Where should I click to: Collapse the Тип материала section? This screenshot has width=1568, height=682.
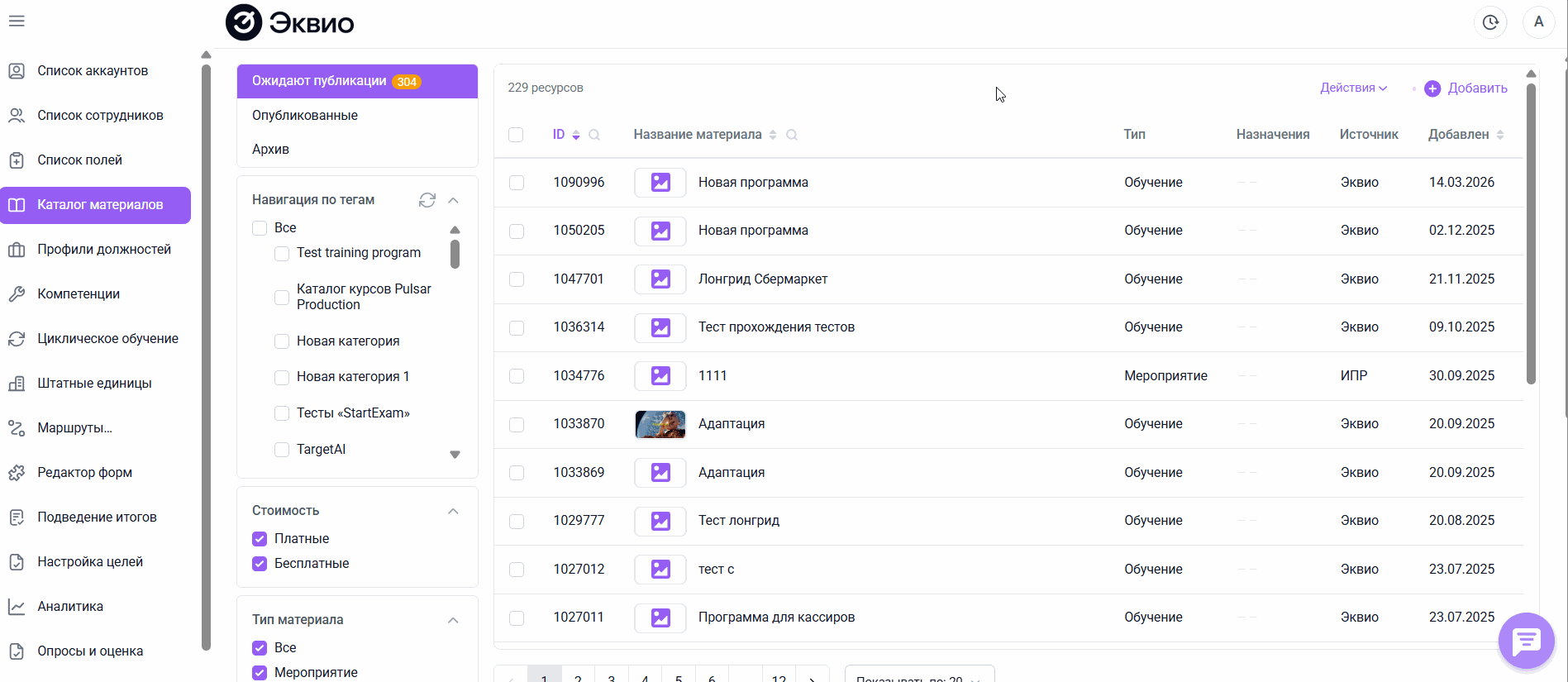click(x=453, y=620)
